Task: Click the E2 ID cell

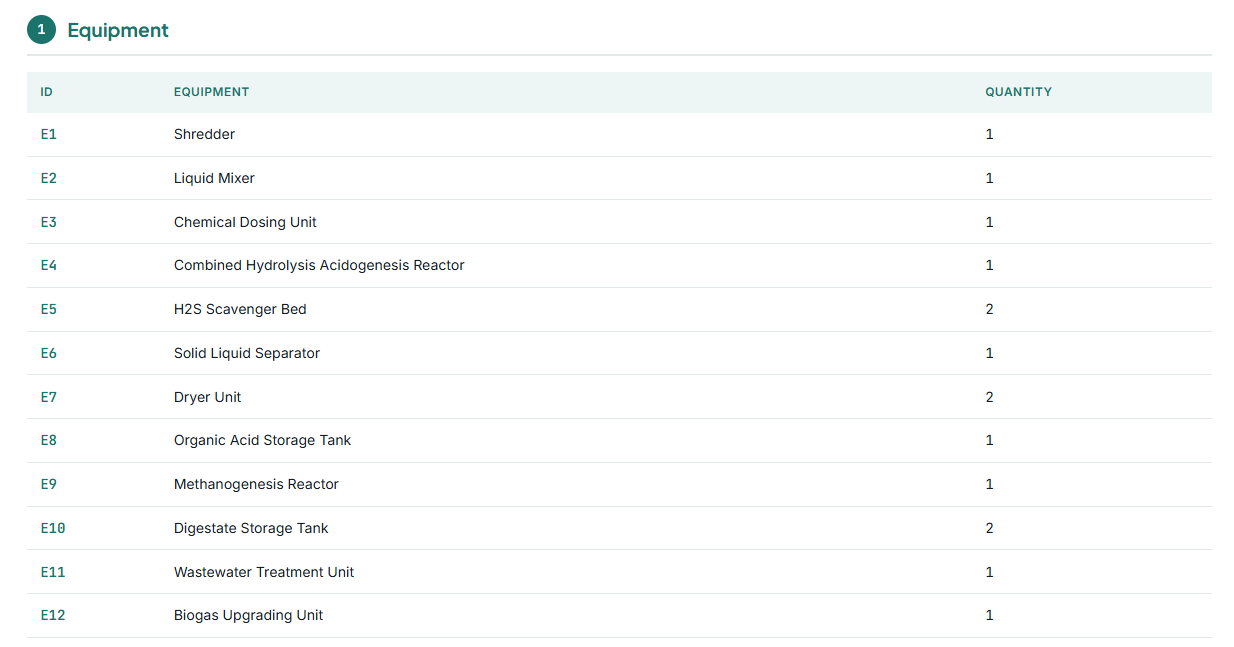Action: tap(49, 178)
